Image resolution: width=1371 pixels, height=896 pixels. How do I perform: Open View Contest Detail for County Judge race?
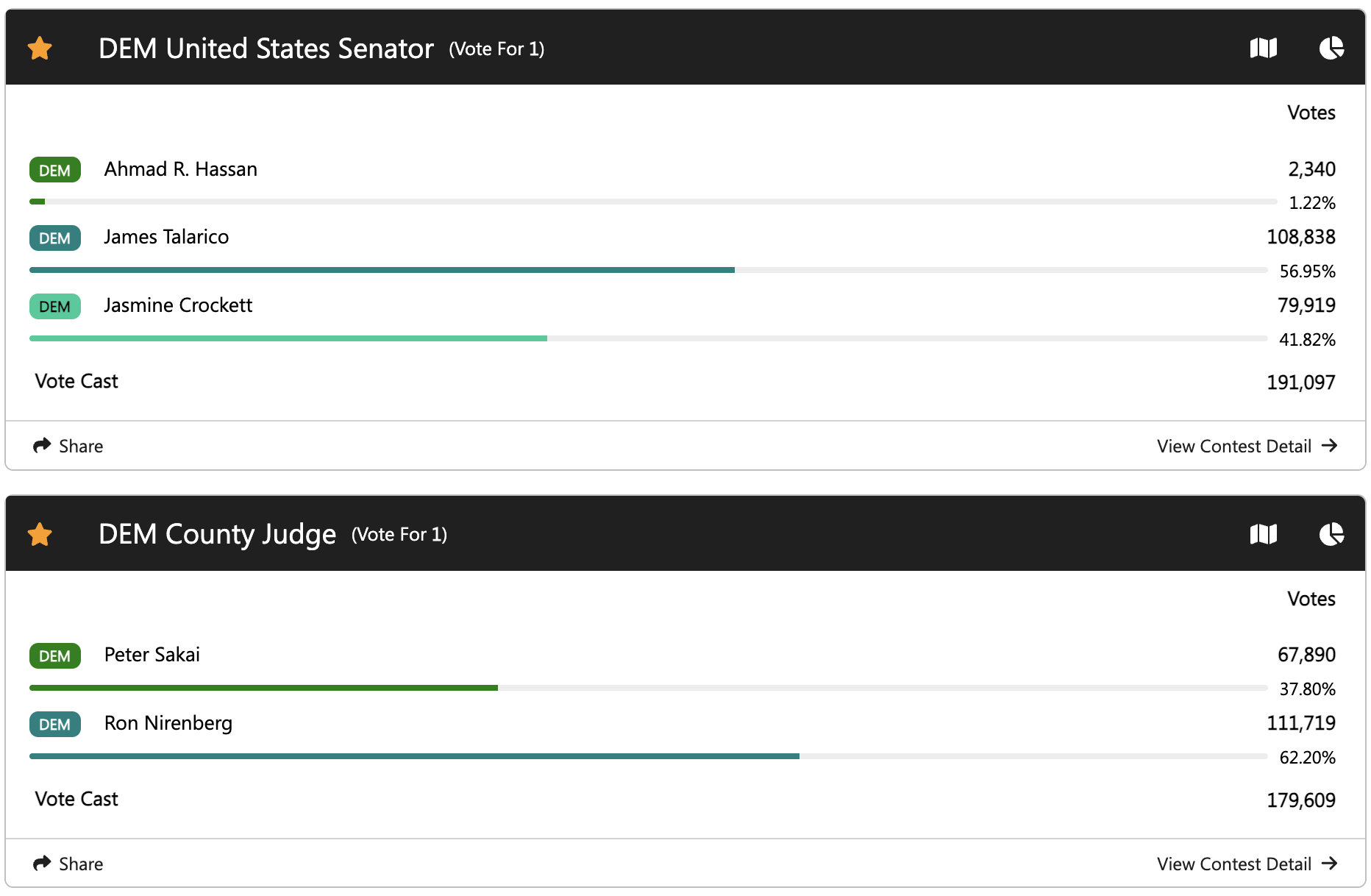coord(1233,864)
